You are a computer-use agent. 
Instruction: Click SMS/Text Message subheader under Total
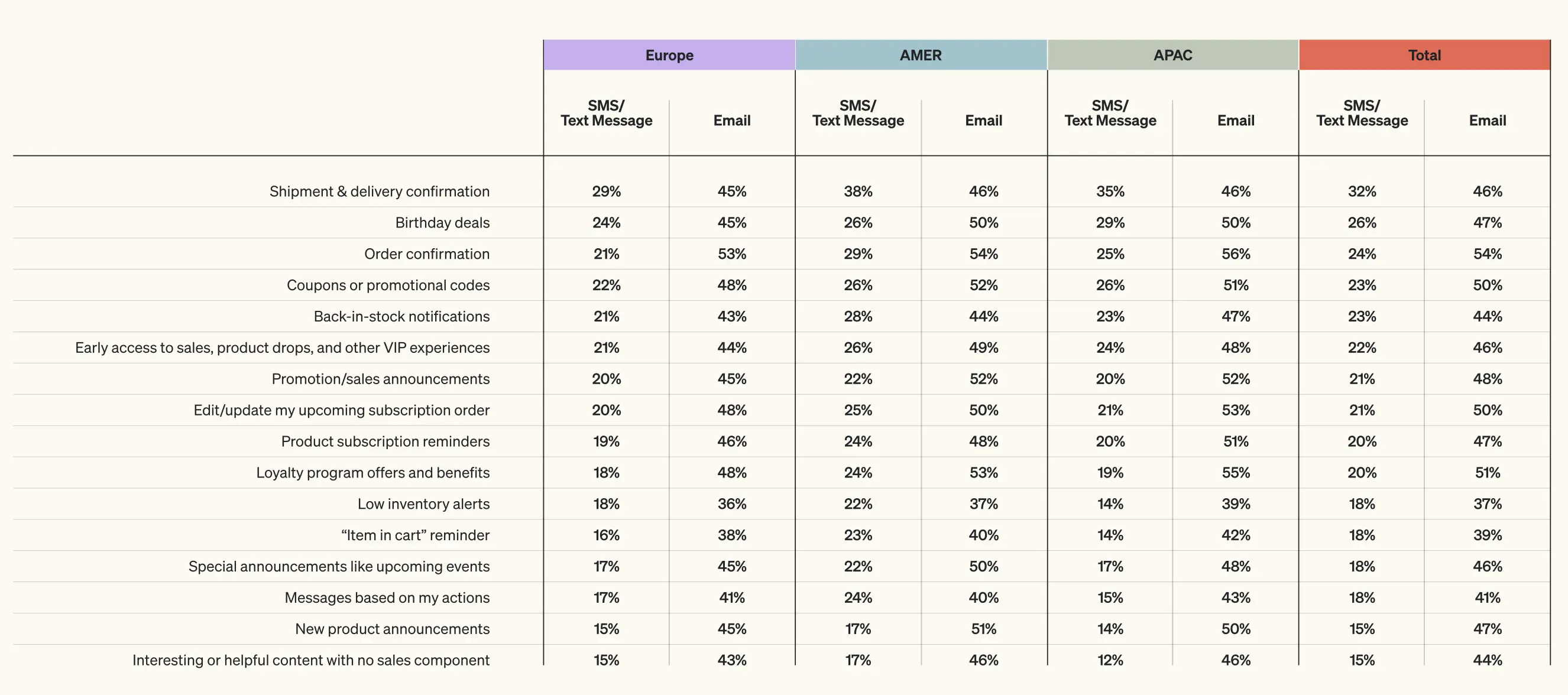coord(1362,113)
